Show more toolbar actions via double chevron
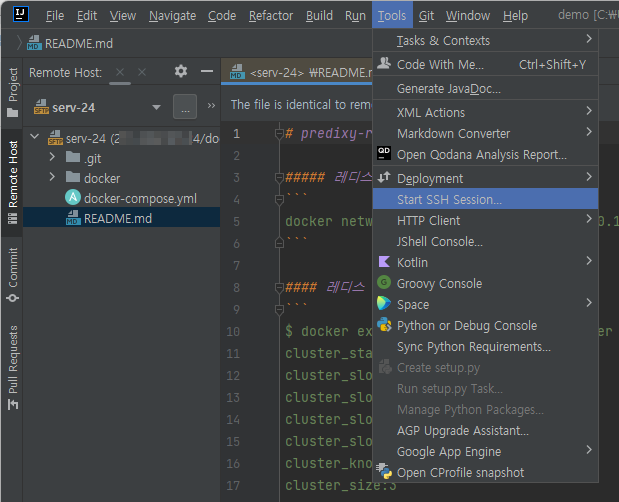The height and width of the screenshot is (502, 619). pyautogui.click(x=211, y=106)
